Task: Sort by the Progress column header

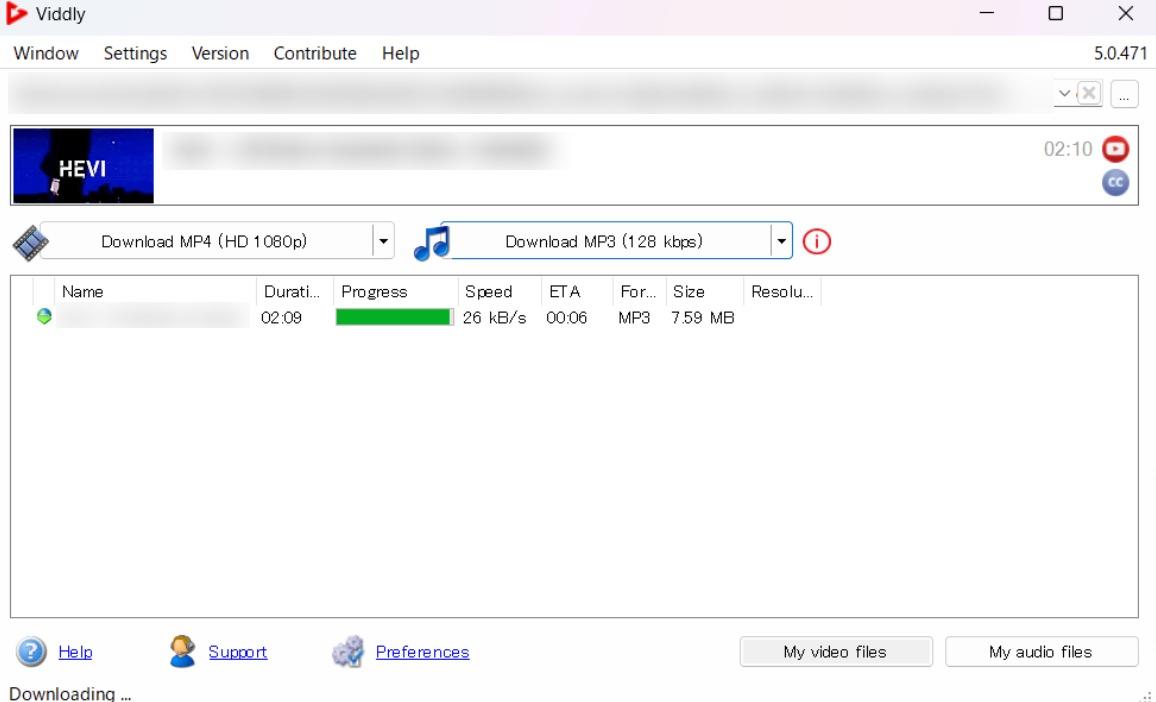Action: pos(395,292)
